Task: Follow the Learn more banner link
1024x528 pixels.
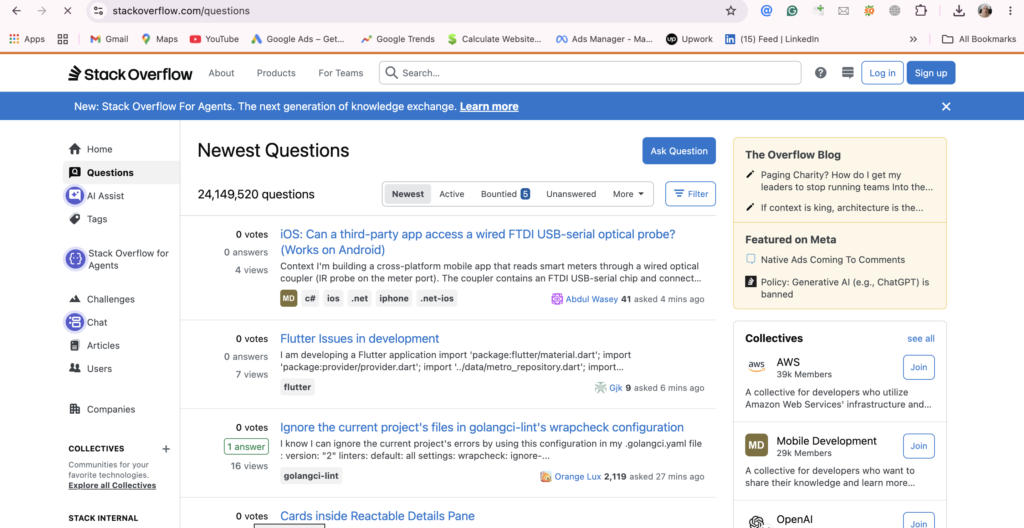Action: [x=489, y=107]
